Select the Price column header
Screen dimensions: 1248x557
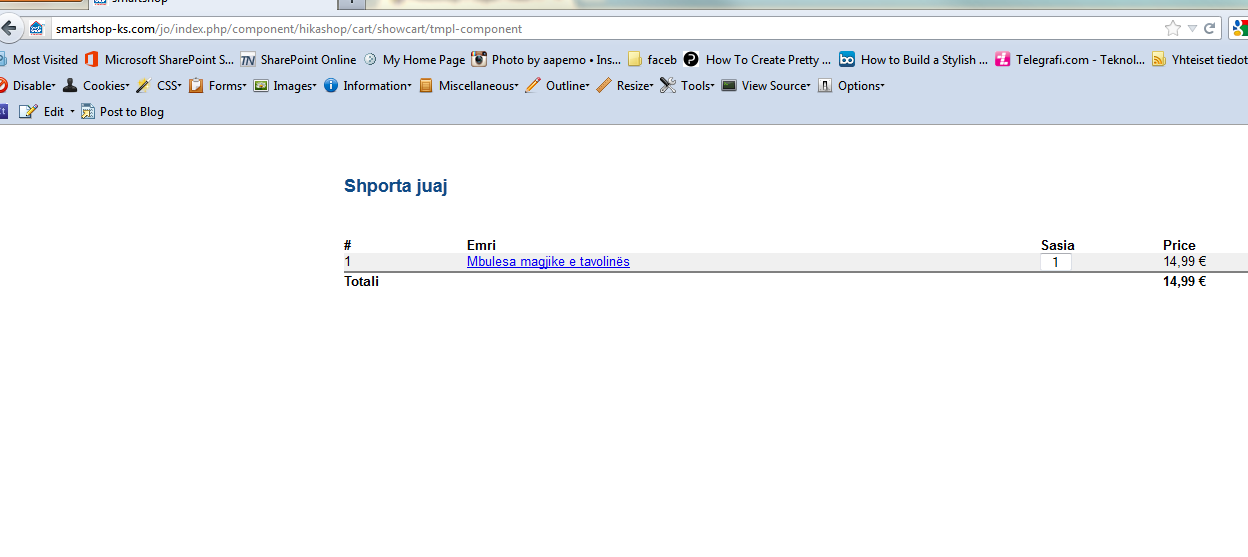[x=1179, y=245]
